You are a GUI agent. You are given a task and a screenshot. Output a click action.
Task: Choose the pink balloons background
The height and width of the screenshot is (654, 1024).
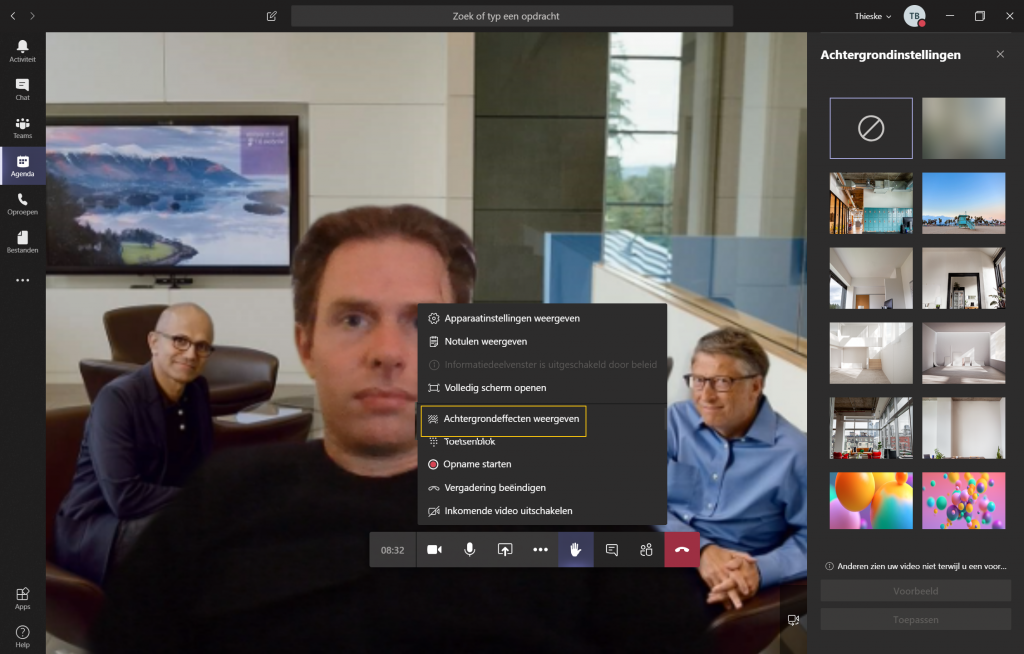(x=963, y=500)
